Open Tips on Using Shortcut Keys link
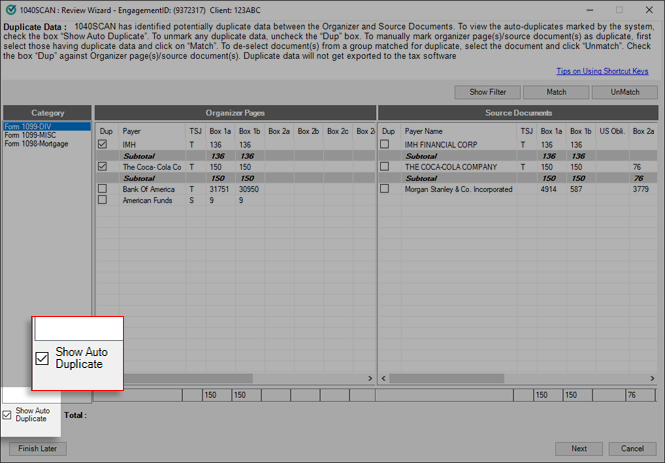The height and width of the screenshot is (463, 665). tap(602, 71)
